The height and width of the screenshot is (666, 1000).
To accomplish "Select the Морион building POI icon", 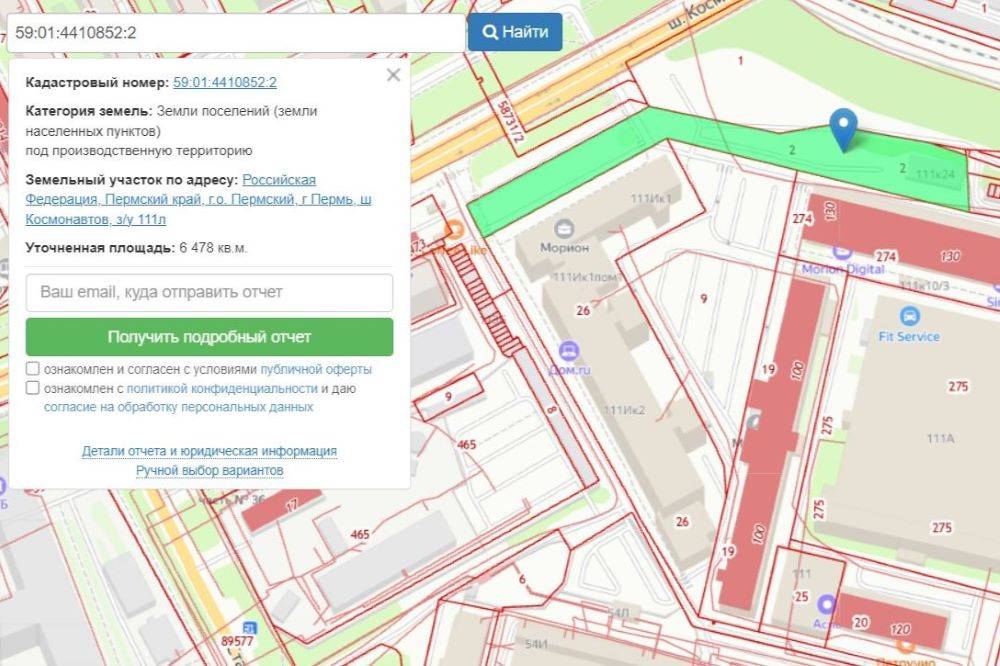I will (x=564, y=226).
